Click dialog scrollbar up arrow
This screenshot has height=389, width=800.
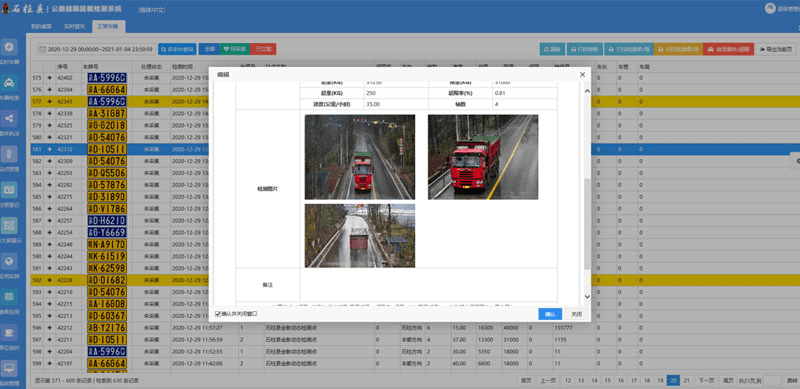click(587, 91)
